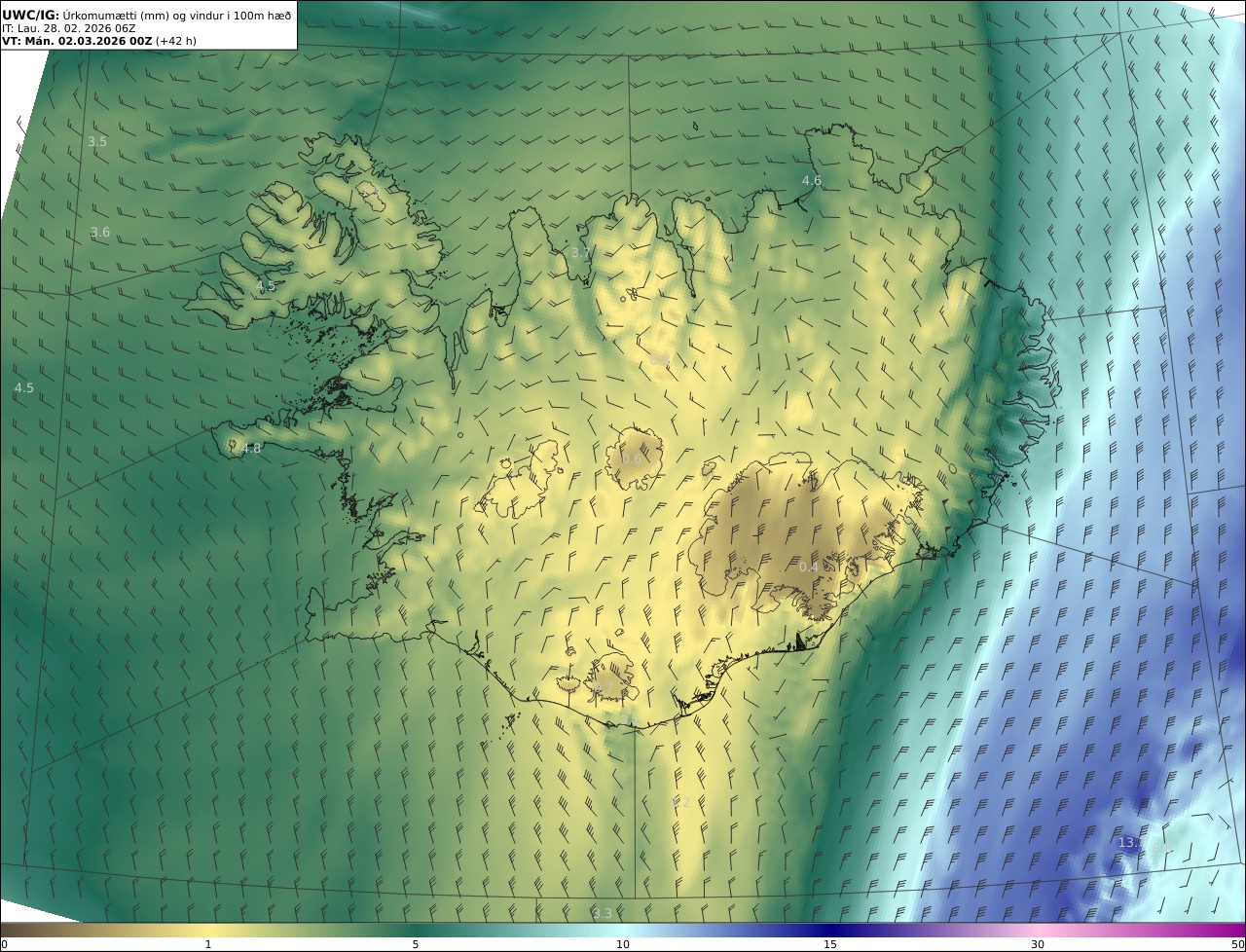Click the 5 tick label on the colorbar
This screenshot has width=1246, height=952.
416,944
